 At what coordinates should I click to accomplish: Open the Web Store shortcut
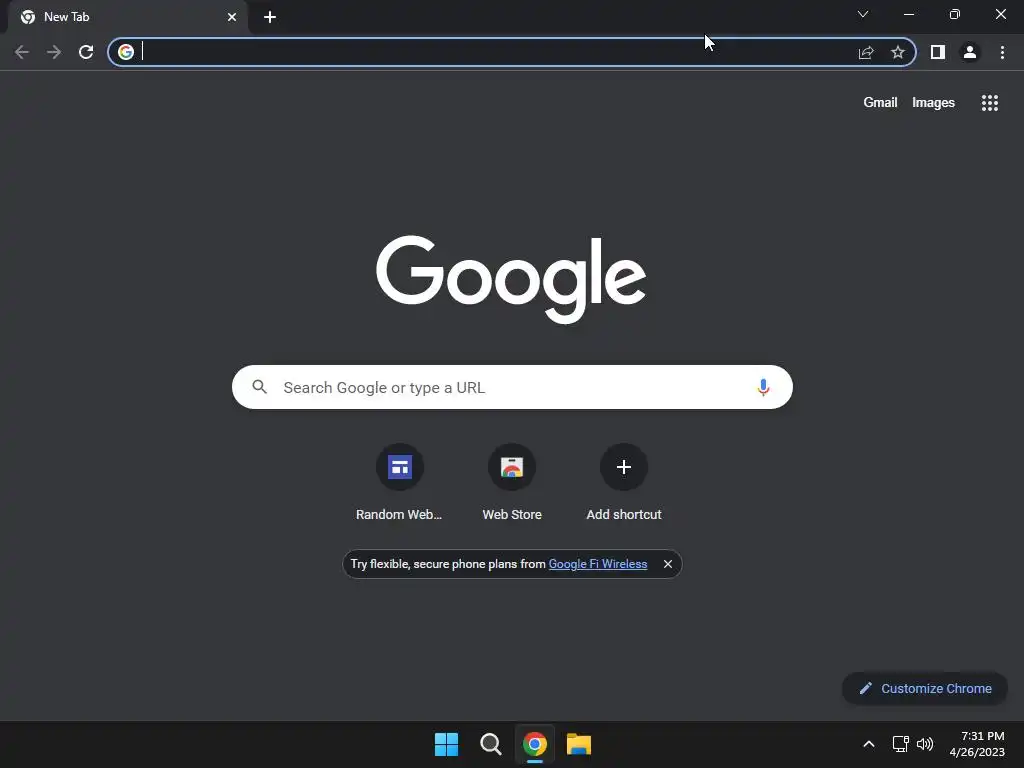512,483
